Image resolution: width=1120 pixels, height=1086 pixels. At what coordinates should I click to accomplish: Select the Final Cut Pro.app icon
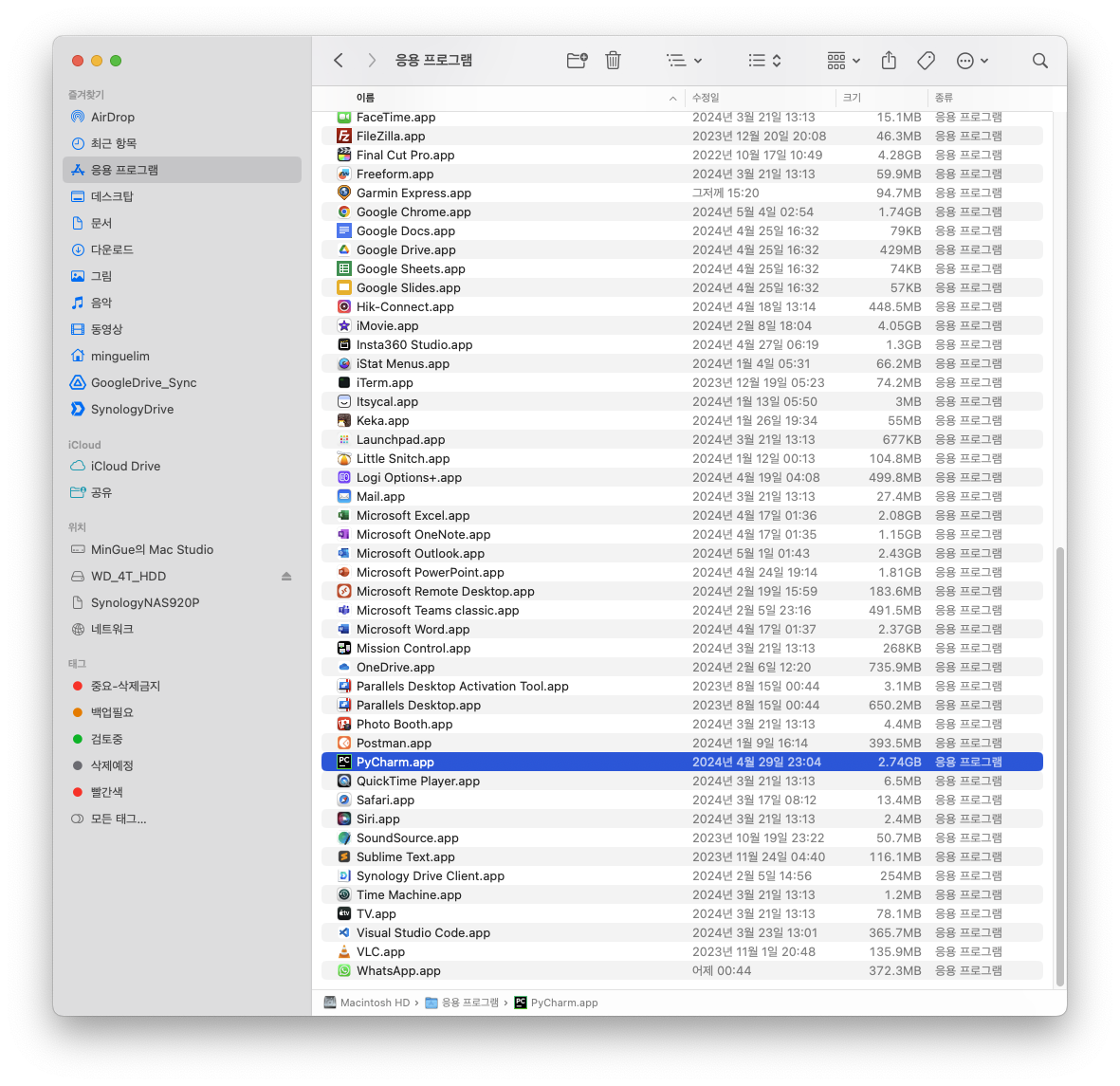pyautogui.click(x=344, y=155)
